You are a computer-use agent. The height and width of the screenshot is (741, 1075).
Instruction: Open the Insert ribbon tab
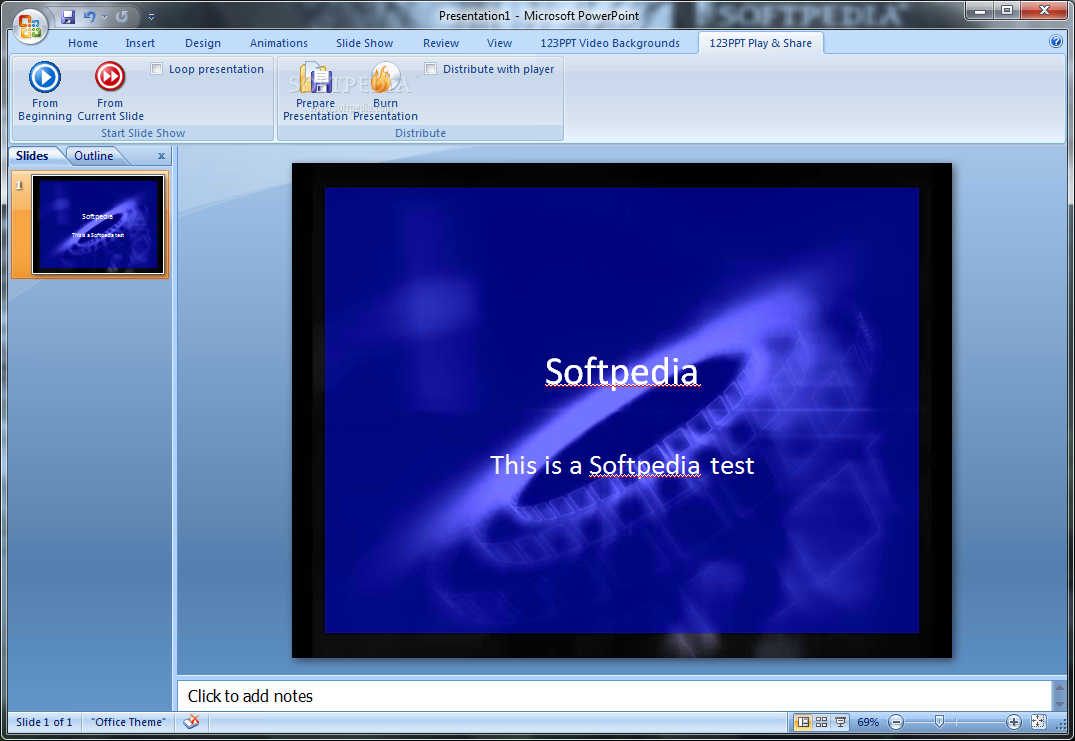click(140, 43)
